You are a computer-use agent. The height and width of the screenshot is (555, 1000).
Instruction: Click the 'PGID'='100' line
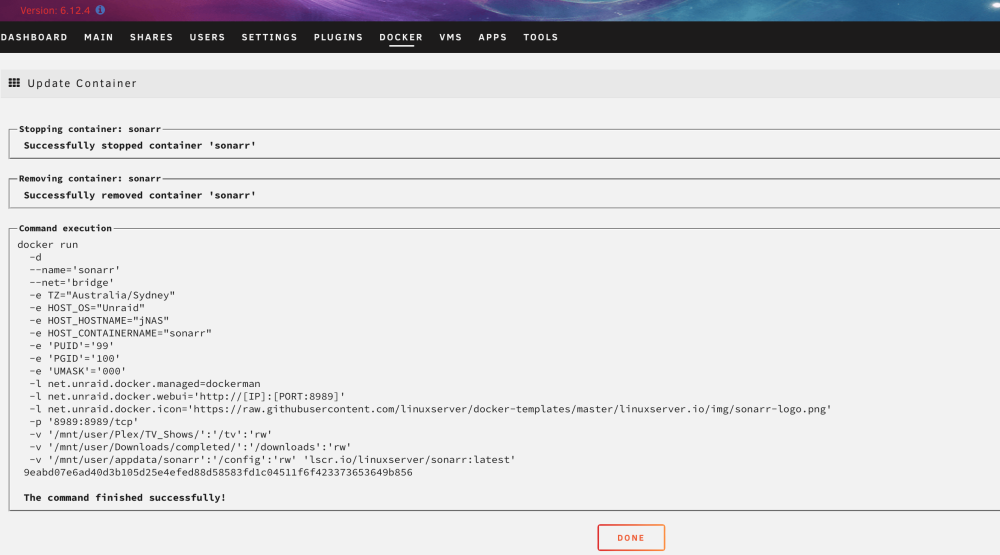point(75,359)
